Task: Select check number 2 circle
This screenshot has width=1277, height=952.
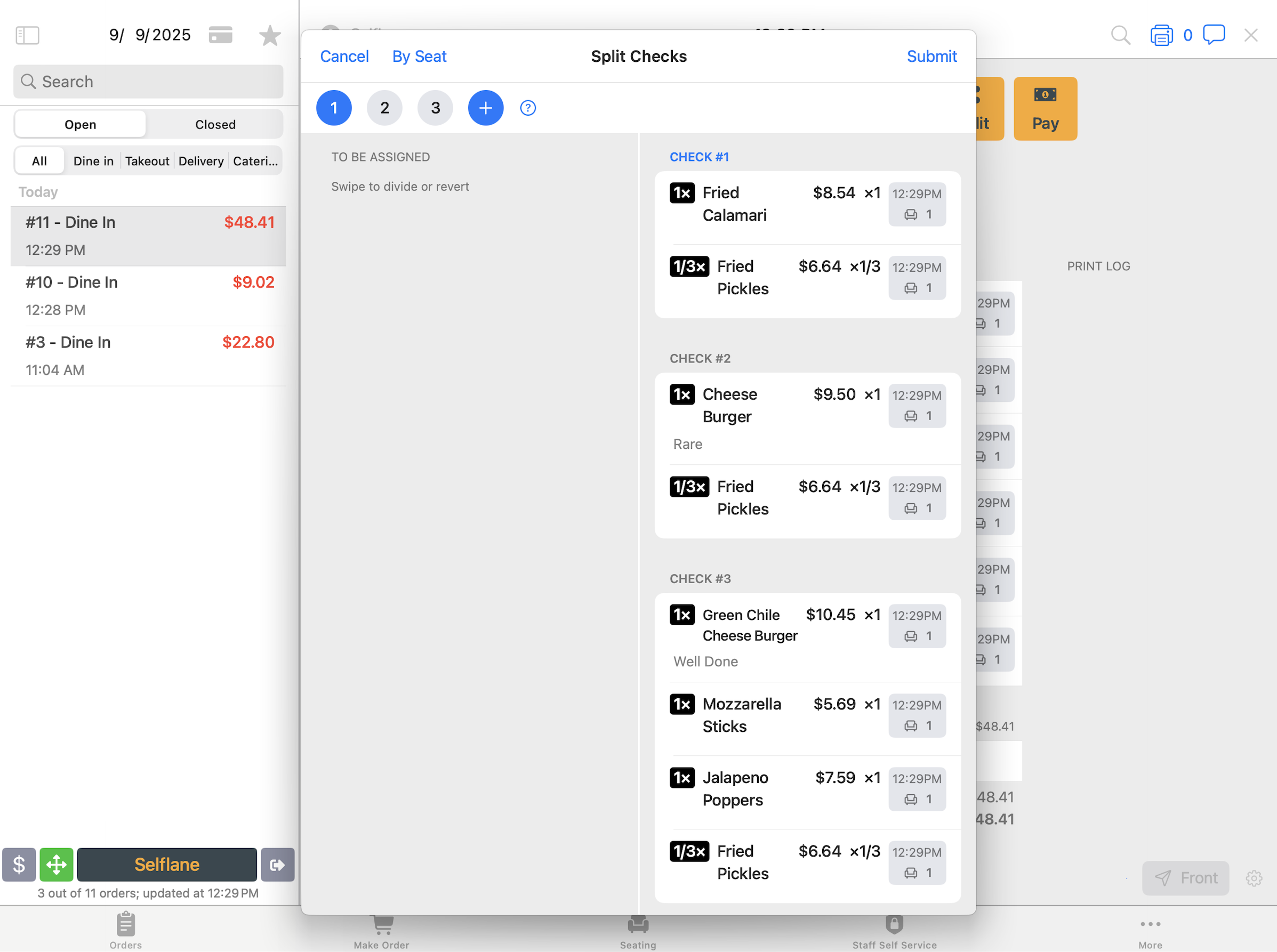Action: (x=384, y=108)
